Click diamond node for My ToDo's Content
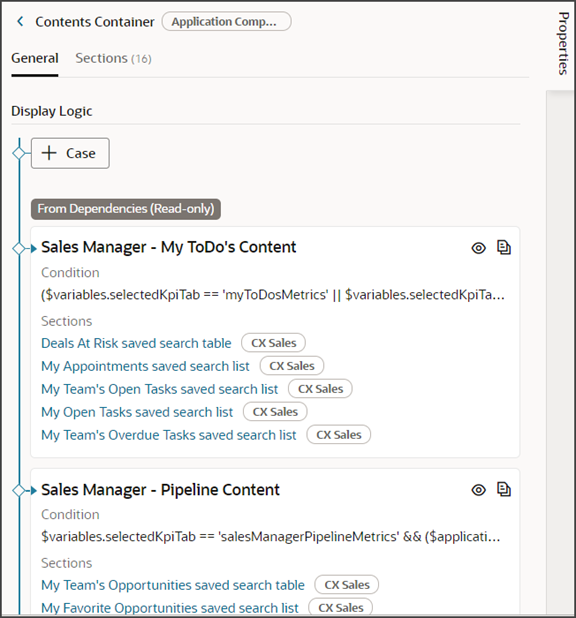The height and width of the screenshot is (618, 576). (19, 248)
